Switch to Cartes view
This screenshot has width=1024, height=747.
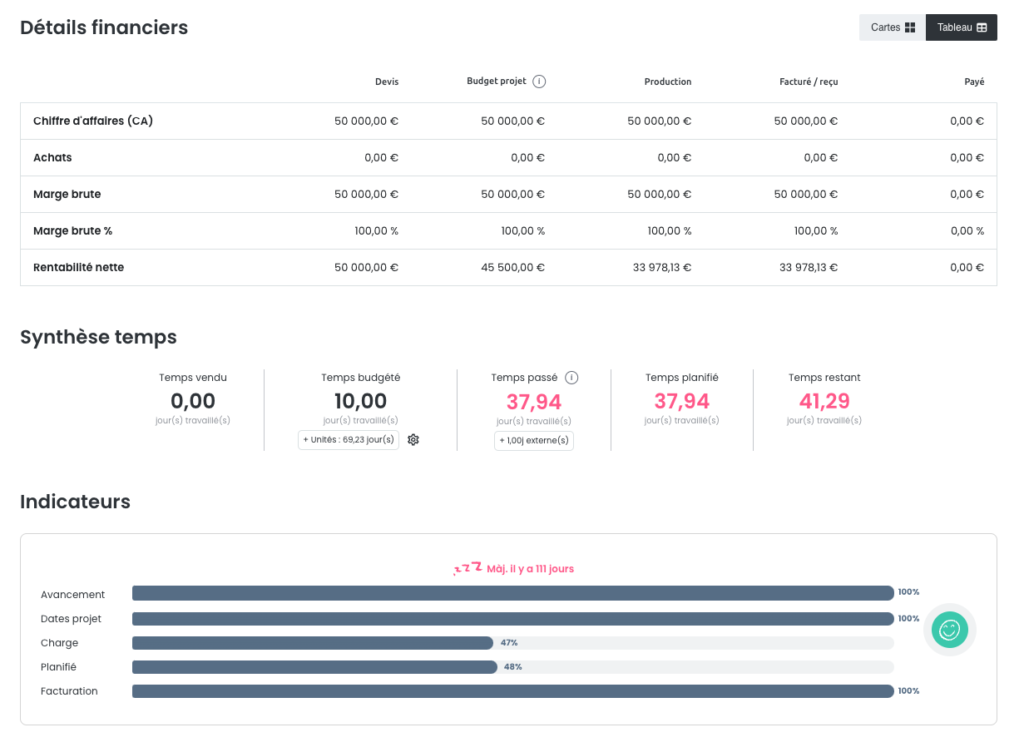(x=892, y=28)
